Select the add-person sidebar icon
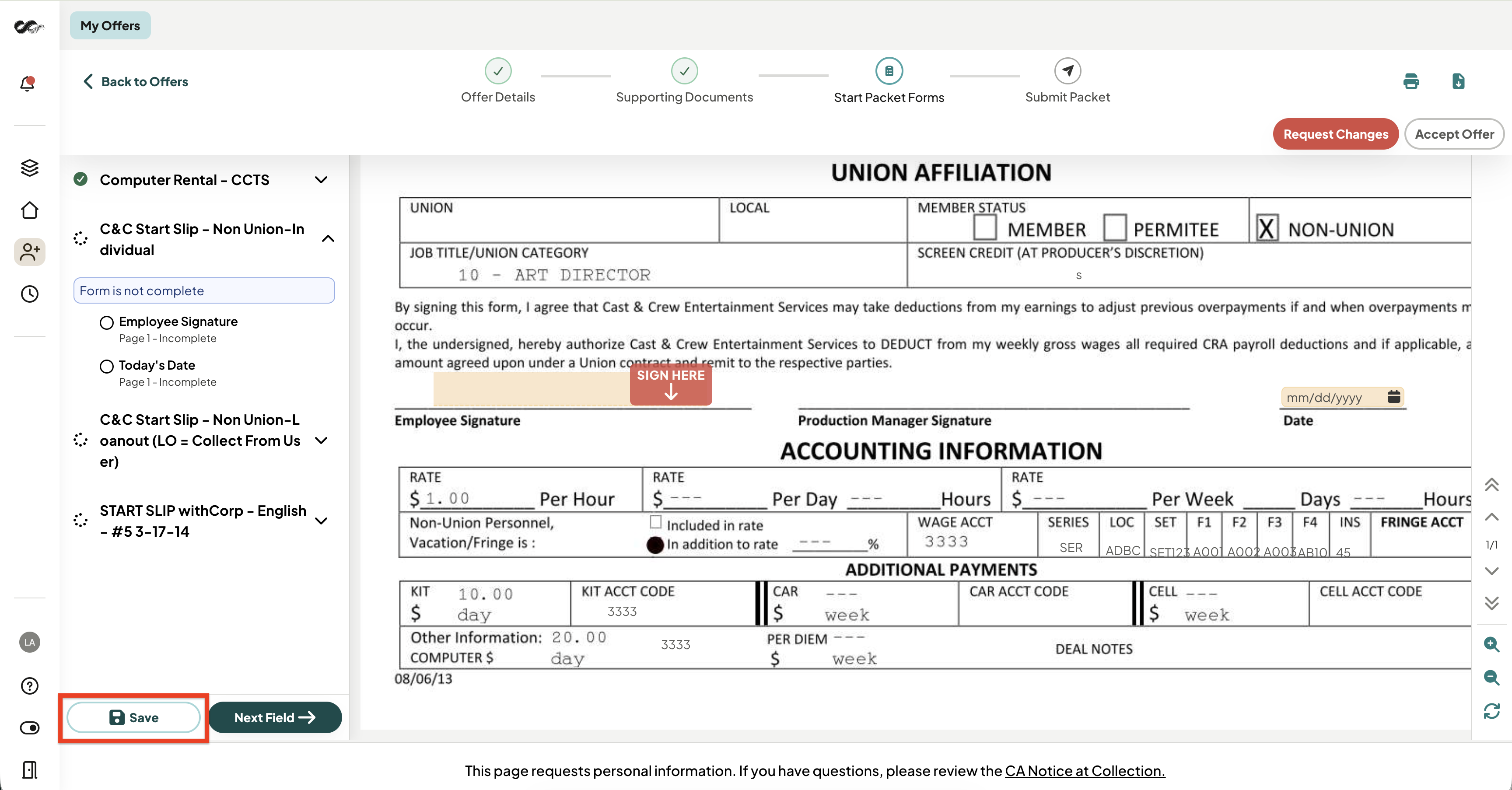Image resolution: width=1512 pixels, height=790 pixels. point(29,252)
